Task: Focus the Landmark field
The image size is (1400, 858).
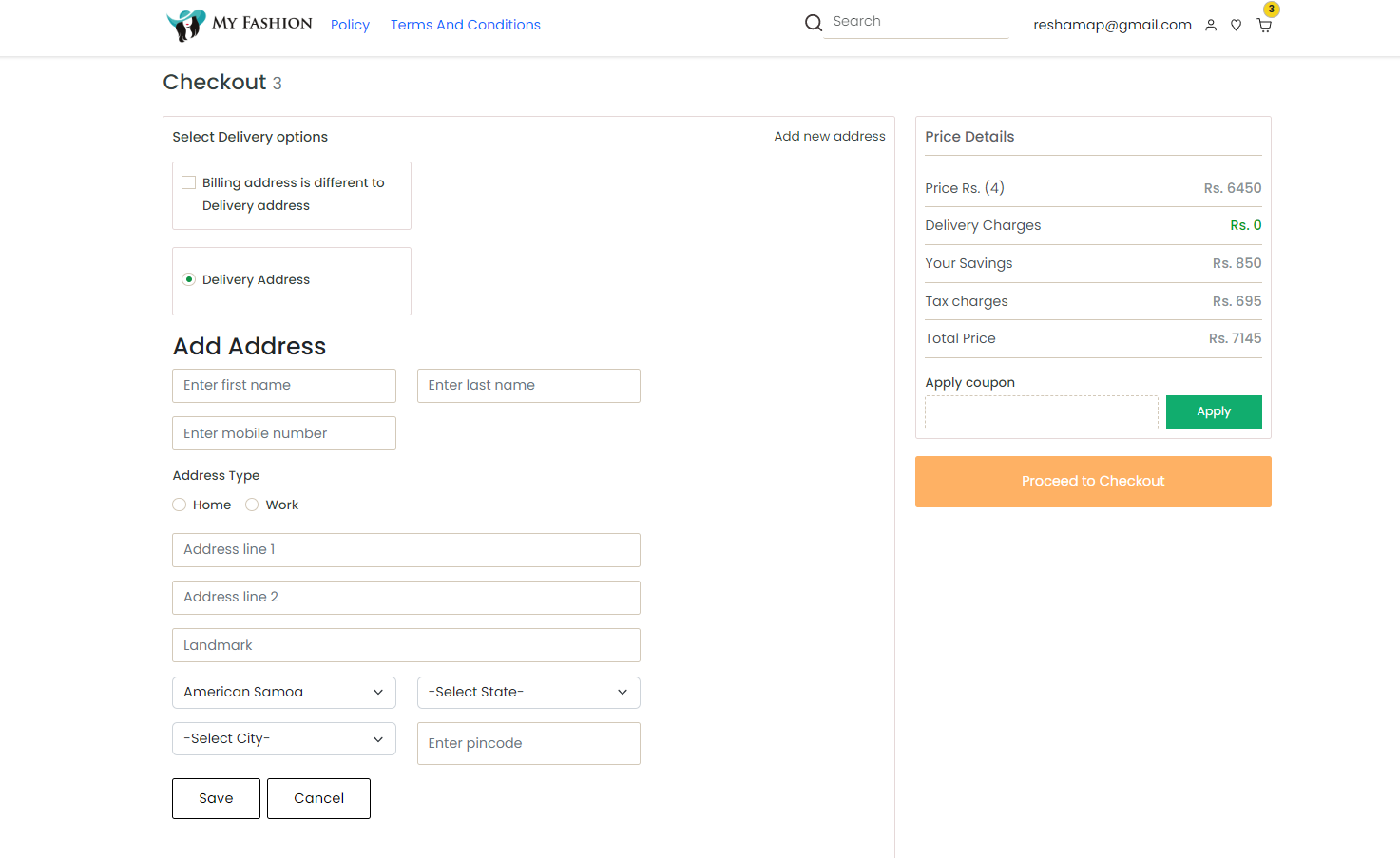Action: coord(406,645)
